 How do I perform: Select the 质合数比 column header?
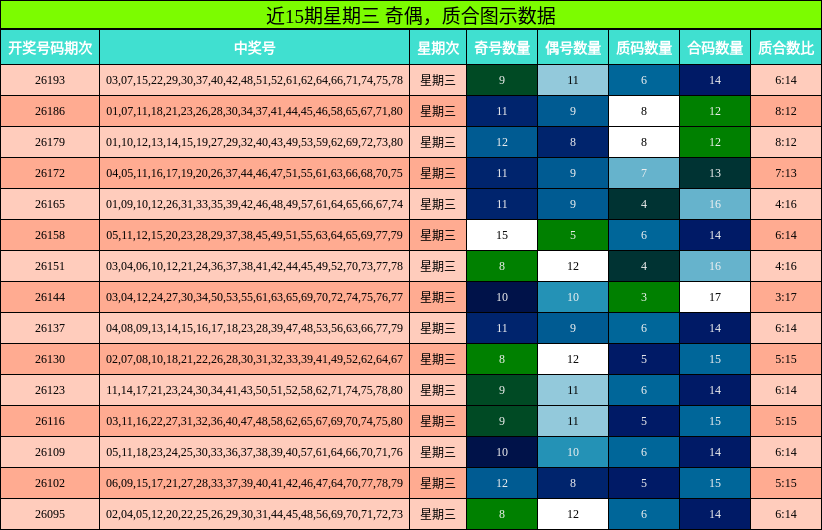pos(786,48)
